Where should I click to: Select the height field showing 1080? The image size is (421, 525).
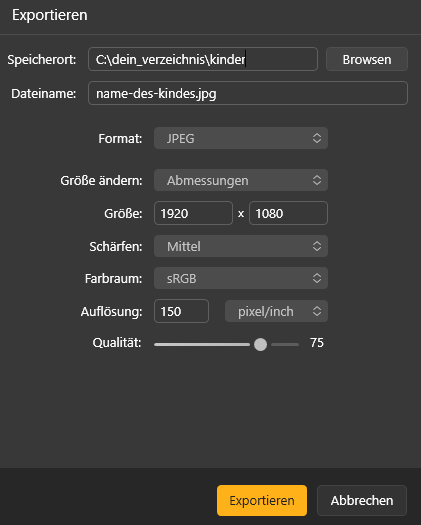pos(288,213)
